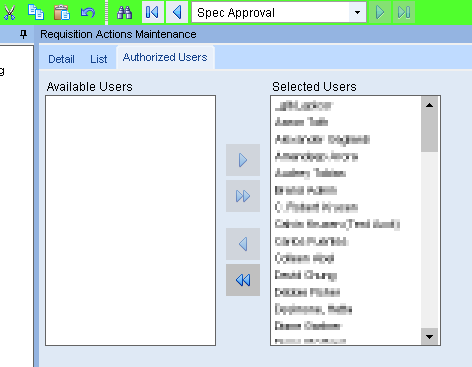Click inside the Spec Approval combo box
472x367 pixels.
(270, 13)
